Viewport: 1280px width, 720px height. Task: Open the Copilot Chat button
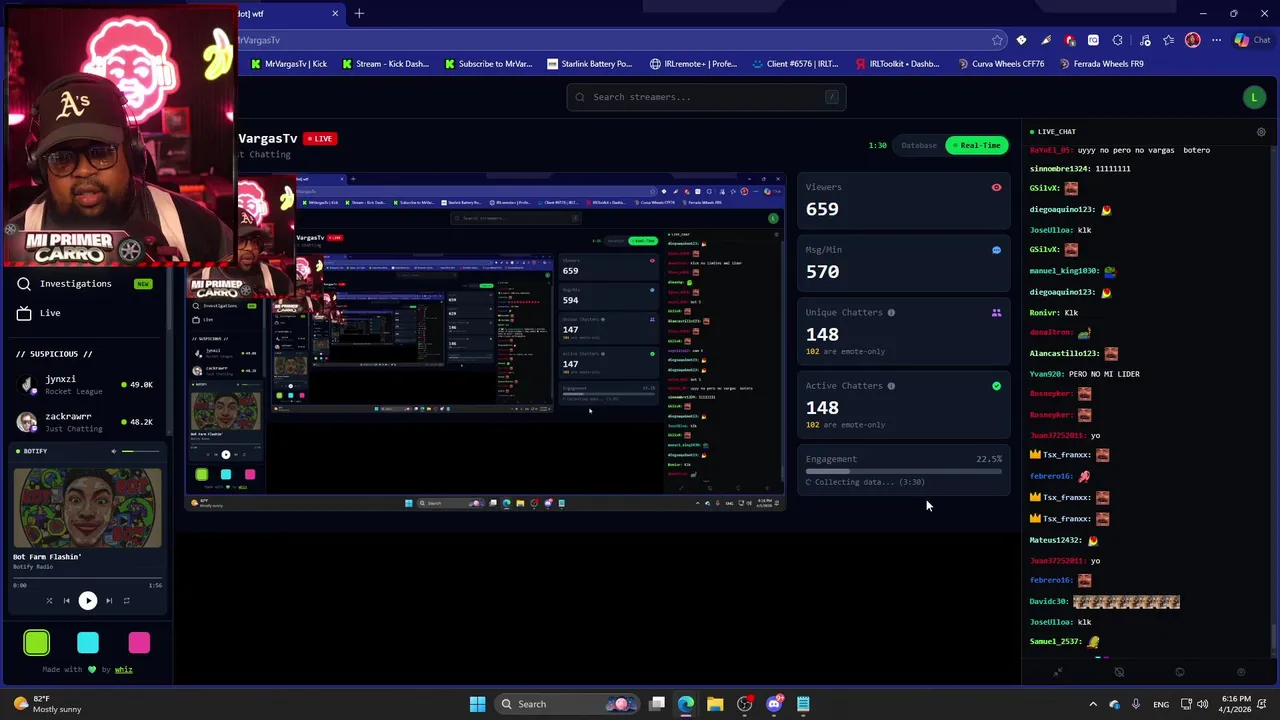pyautogui.click(x=1253, y=40)
